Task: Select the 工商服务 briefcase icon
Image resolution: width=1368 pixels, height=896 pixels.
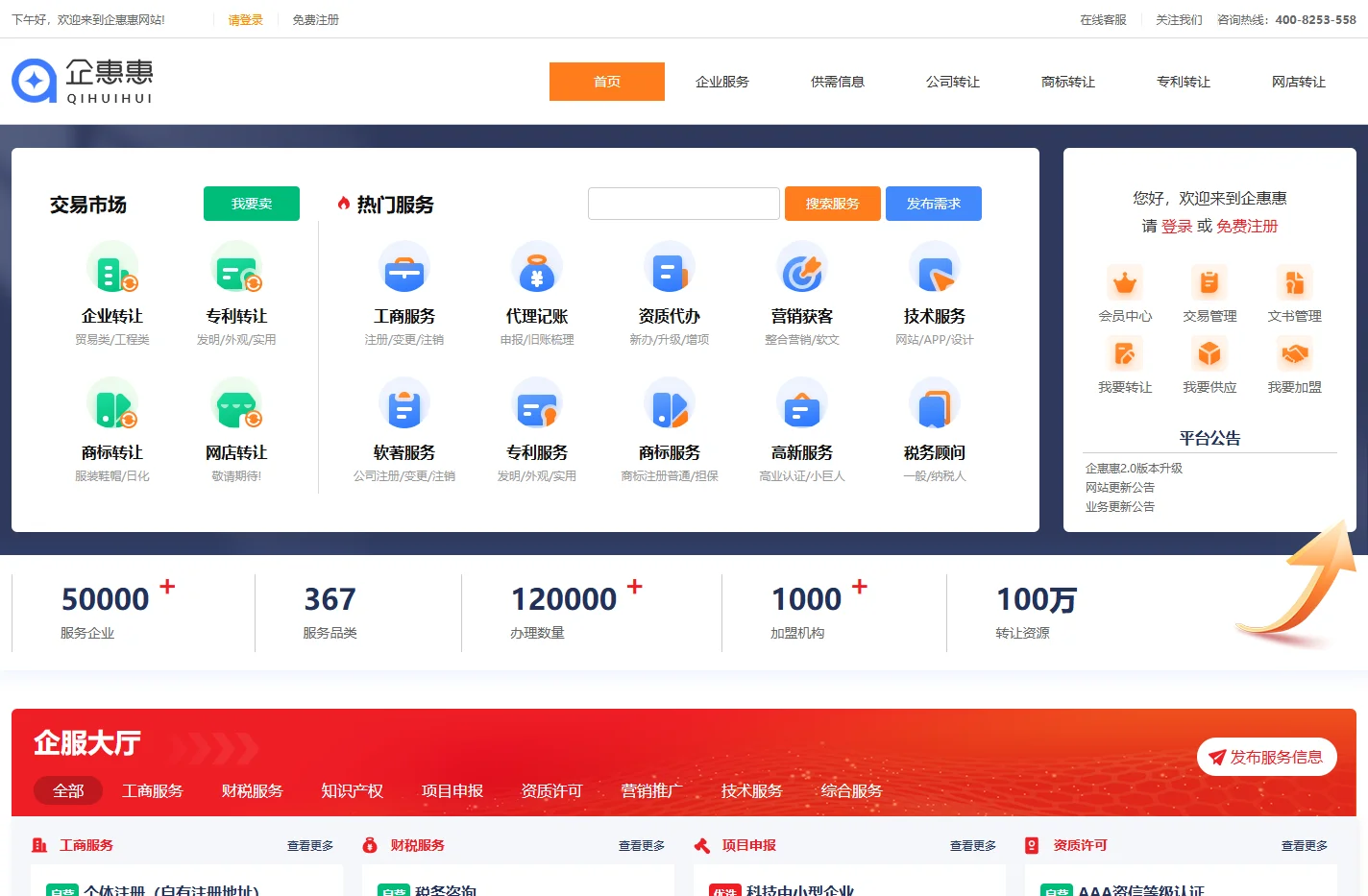Action: (x=404, y=268)
